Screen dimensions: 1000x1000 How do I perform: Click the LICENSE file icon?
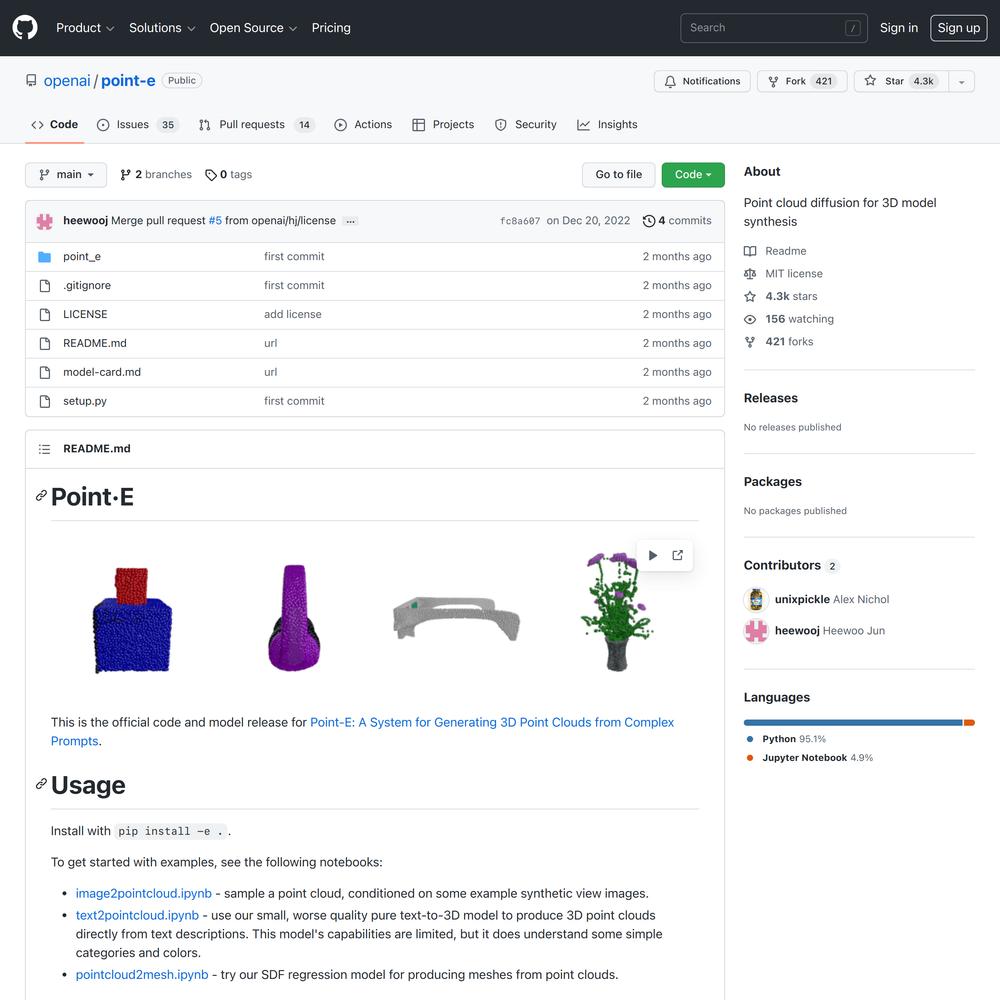[45, 314]
